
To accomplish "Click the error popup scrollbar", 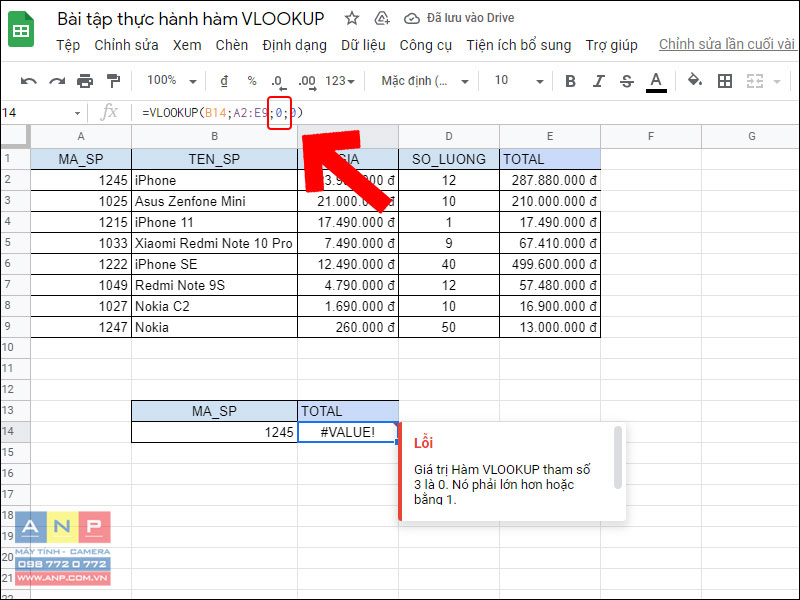I will [618, 457].
